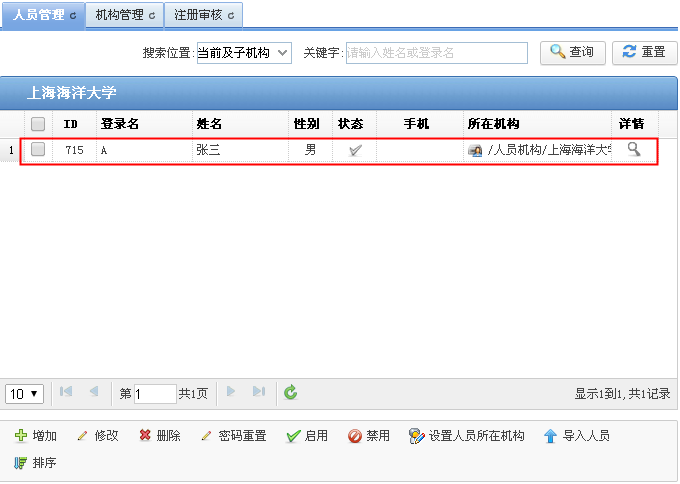Click the 启用 enable button

[307, 436]
